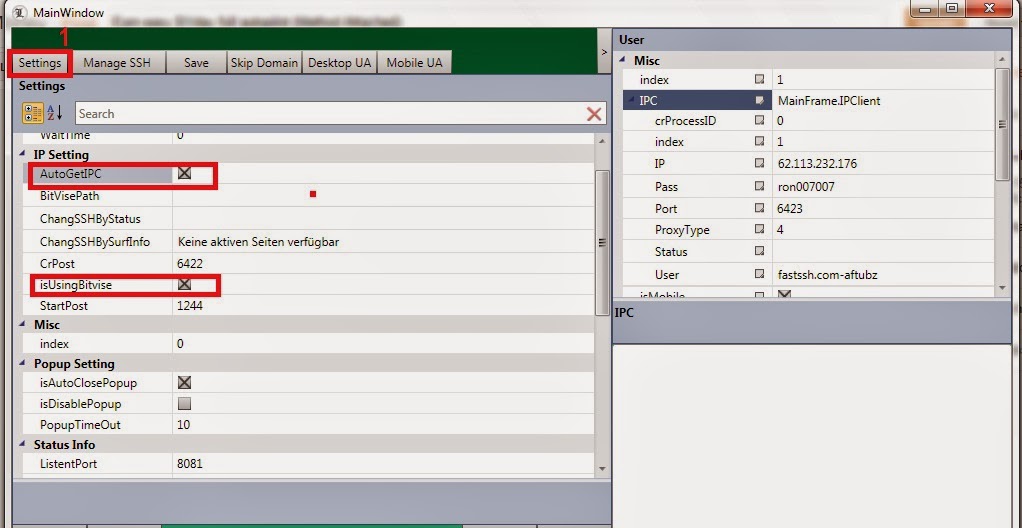Image resolution: width=1022 pixels, height=528 pixels.
Task: Click the marker icon beside User row
Action: pos(759,274)
